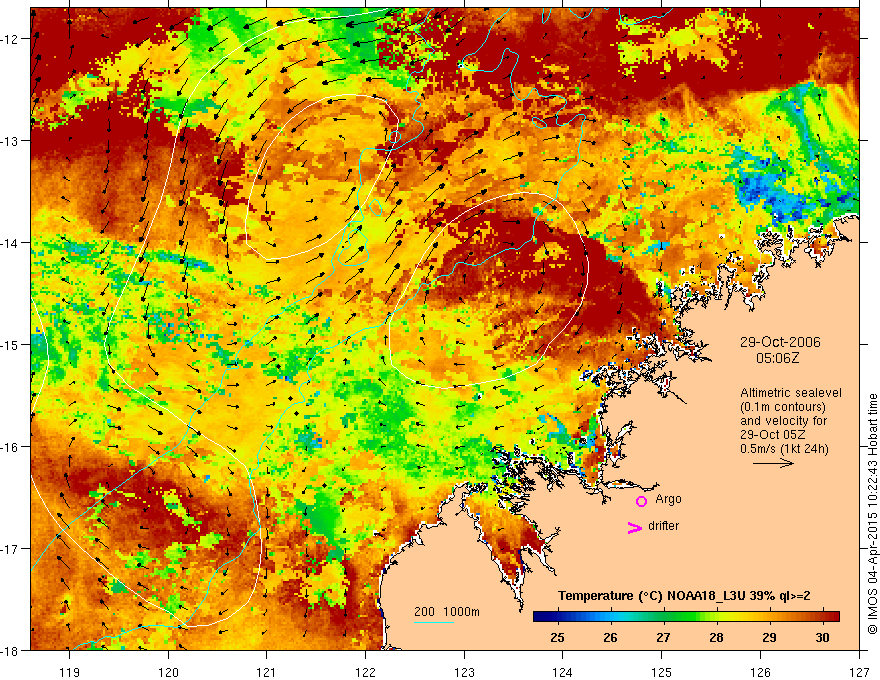
Task: Click the cyan 200 1000m isobath legend line
Action: point(434,622)
